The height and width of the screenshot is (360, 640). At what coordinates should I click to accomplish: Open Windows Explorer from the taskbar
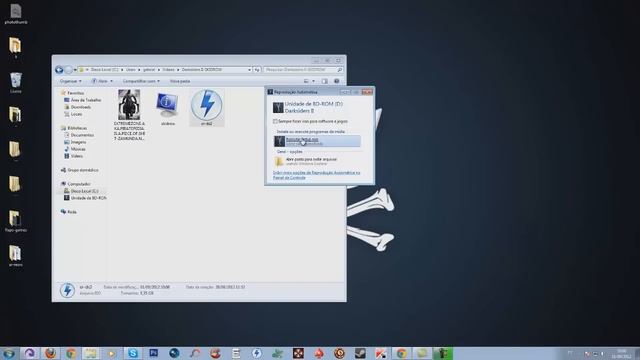point(91,353)
